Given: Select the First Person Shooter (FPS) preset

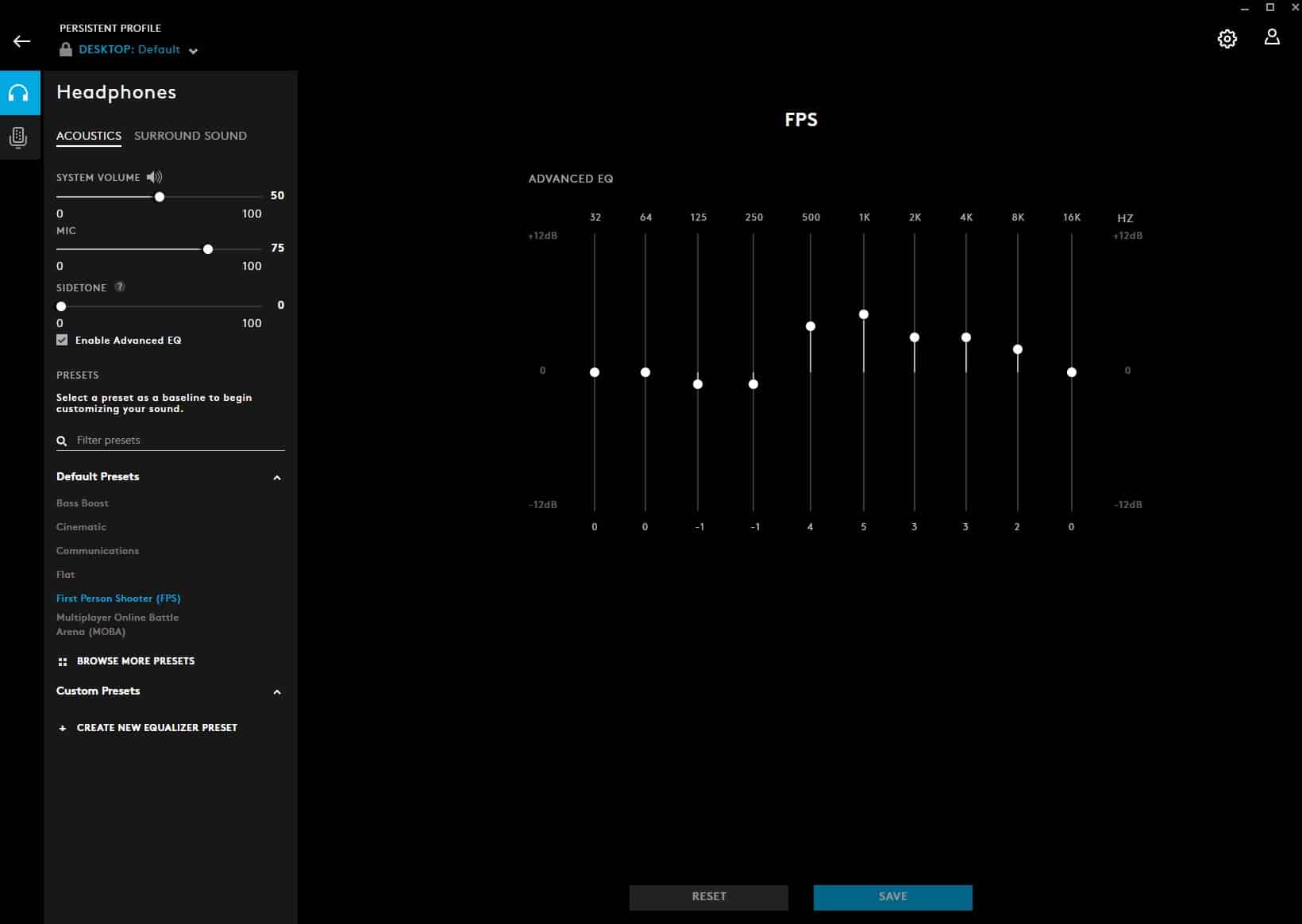Looking at the screenshot, I should click(x=118, y=599).
